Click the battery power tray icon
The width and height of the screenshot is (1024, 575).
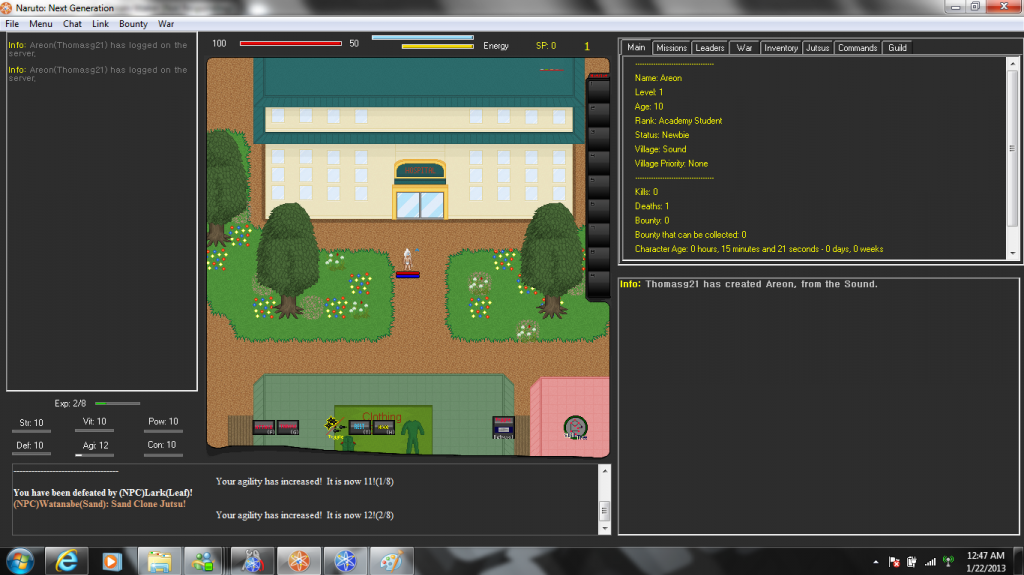[912, 562]
